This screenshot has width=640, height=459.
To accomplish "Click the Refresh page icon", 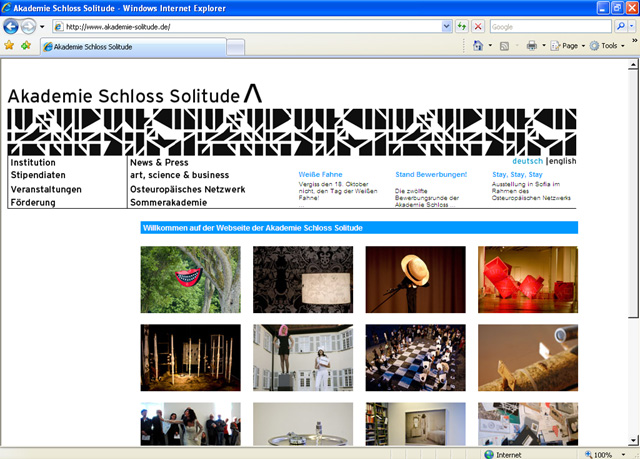I will coord(462,26).
